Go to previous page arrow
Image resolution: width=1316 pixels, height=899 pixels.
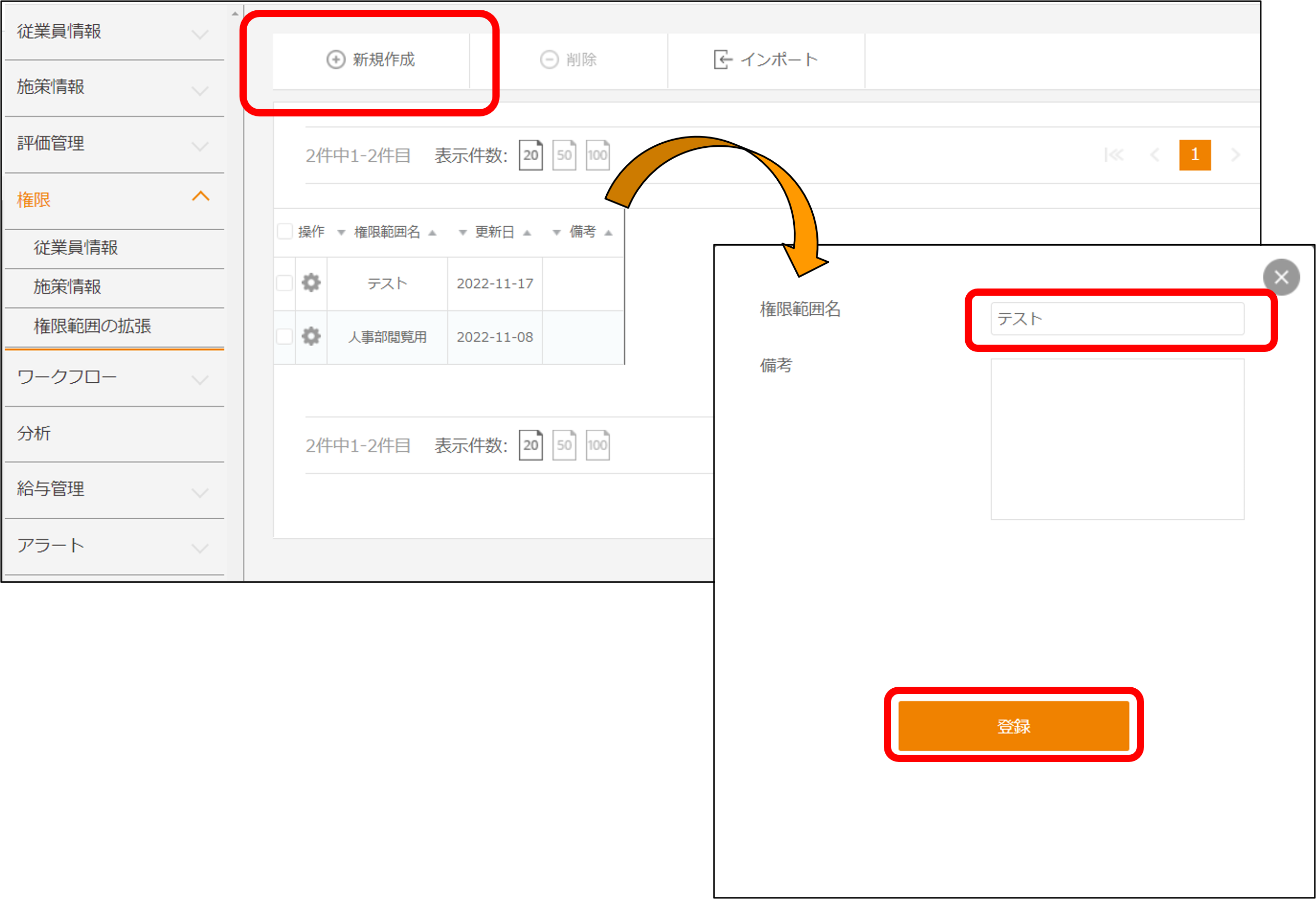pos(1155,155)
